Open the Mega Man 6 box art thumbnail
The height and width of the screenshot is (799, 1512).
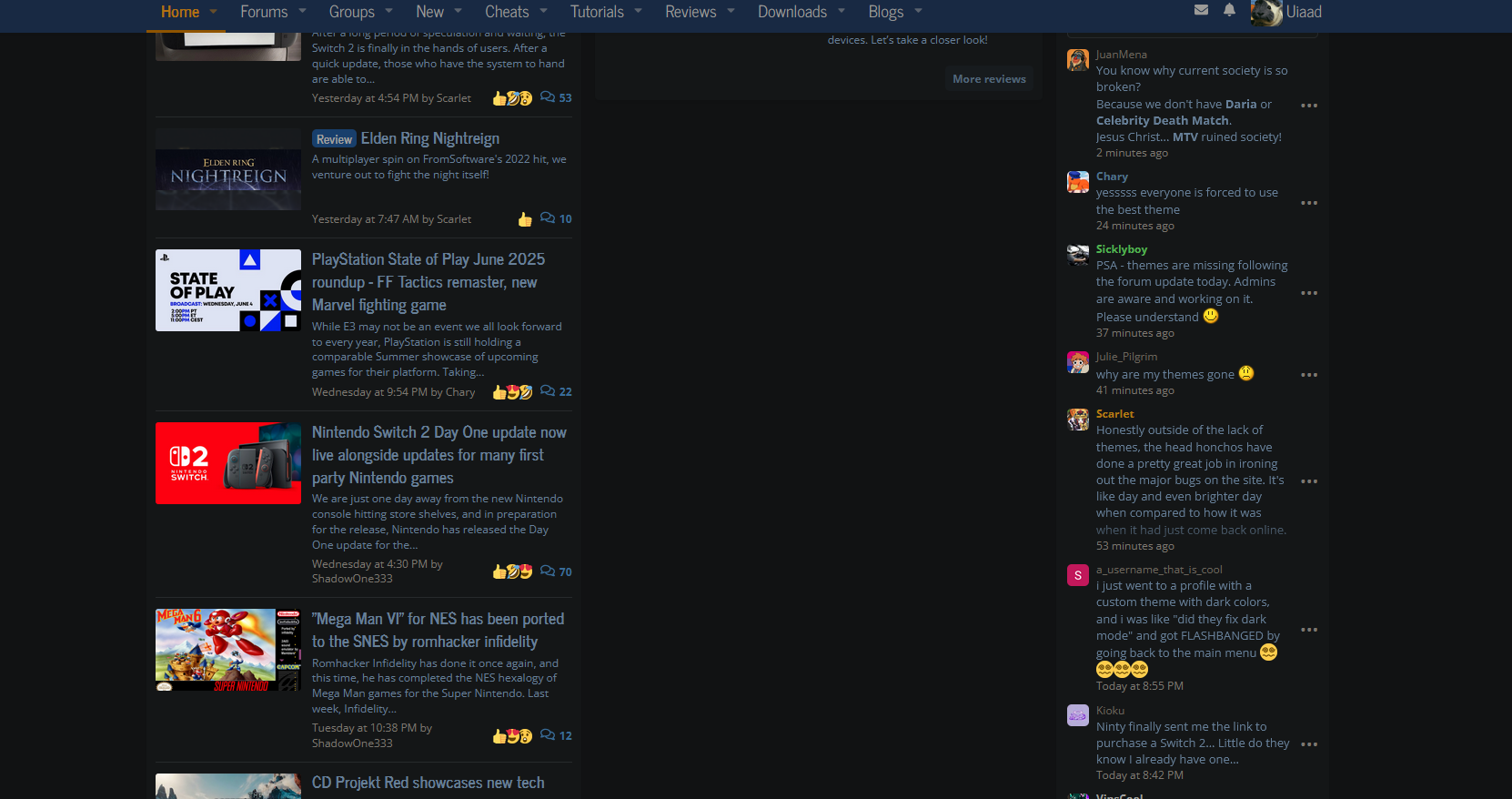click(x=228, y=650)
